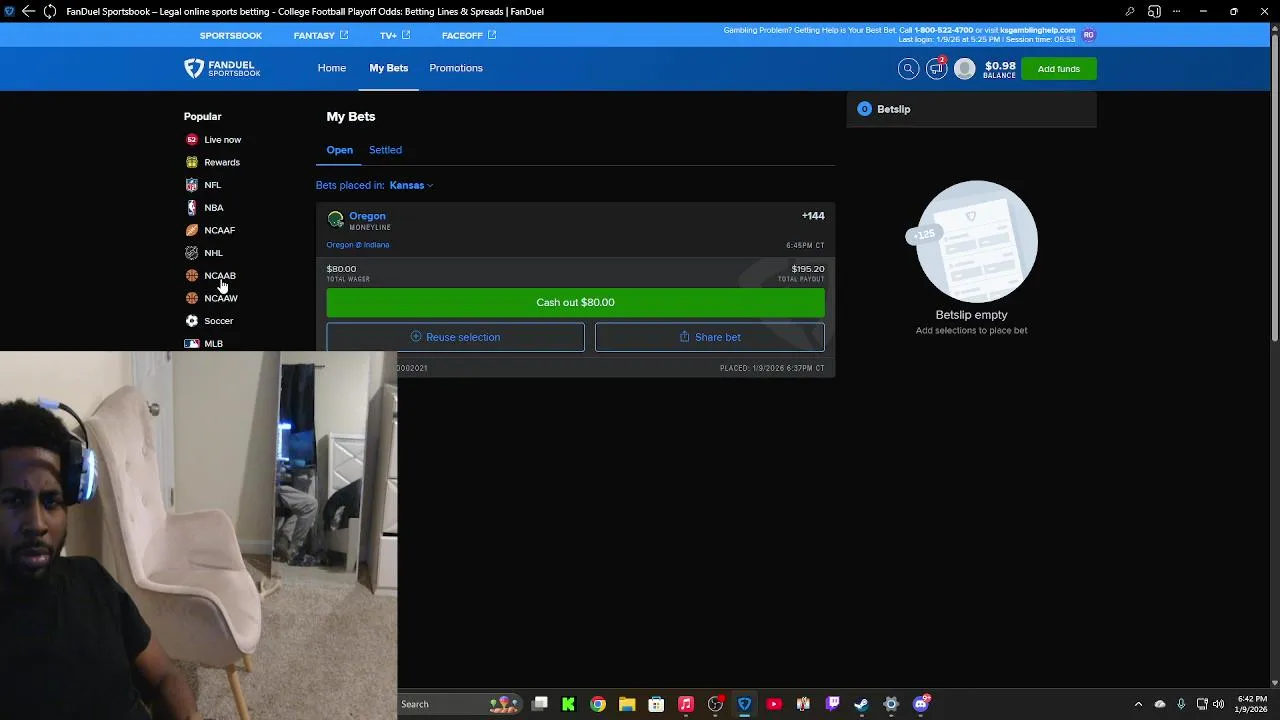Select the NBA logo icon

(192, 208)
